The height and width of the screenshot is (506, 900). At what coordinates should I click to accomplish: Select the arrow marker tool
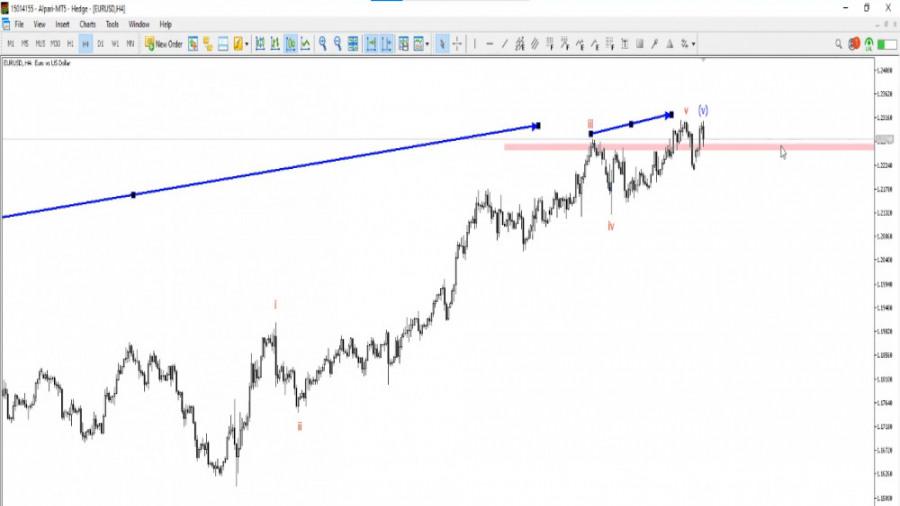coord(654,44)
